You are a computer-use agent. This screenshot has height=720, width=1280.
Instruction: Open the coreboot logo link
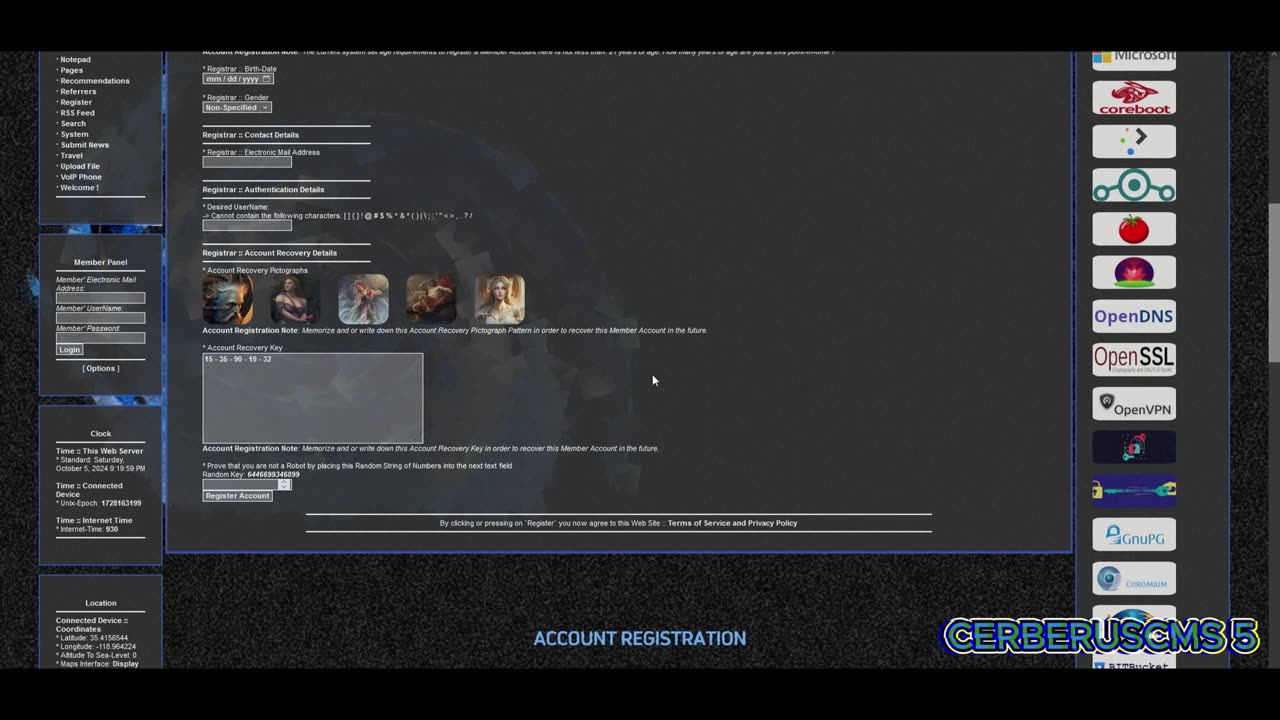click(x=1134, y=98)
